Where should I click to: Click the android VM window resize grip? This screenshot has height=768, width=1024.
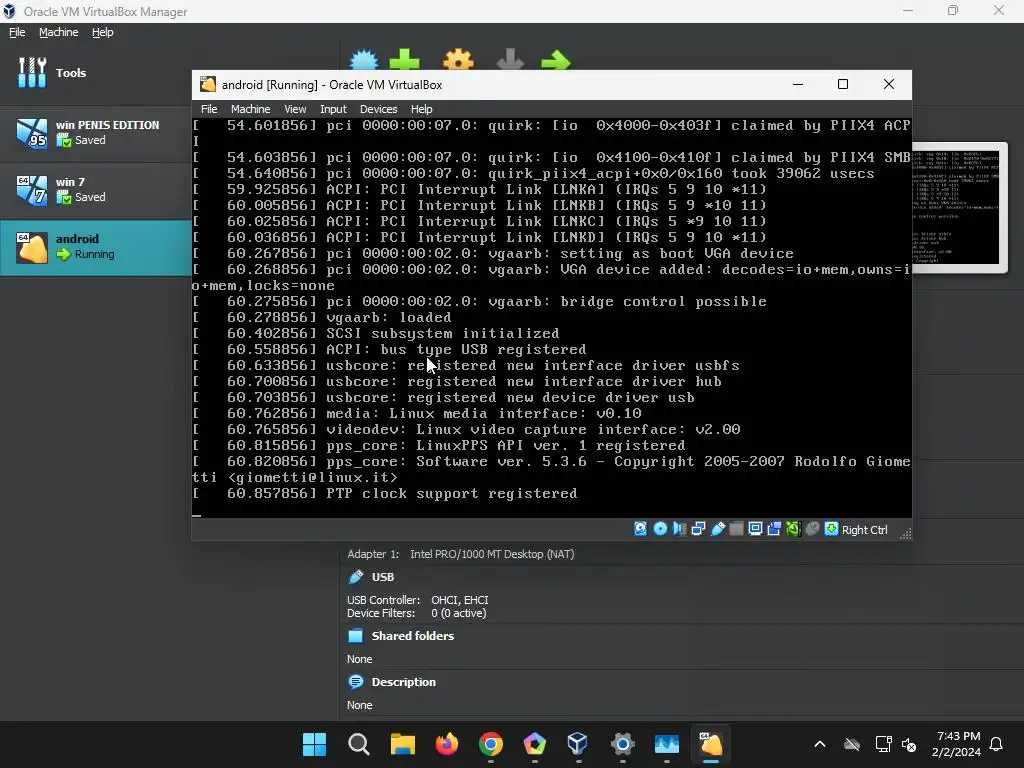point(905,534)
